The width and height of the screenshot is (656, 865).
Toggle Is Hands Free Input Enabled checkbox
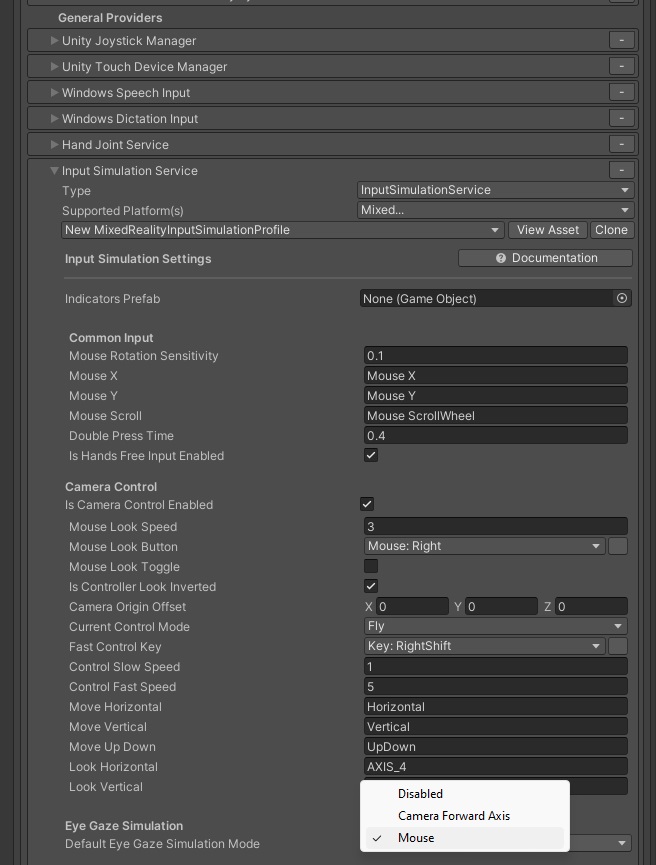tap(371, 456)
